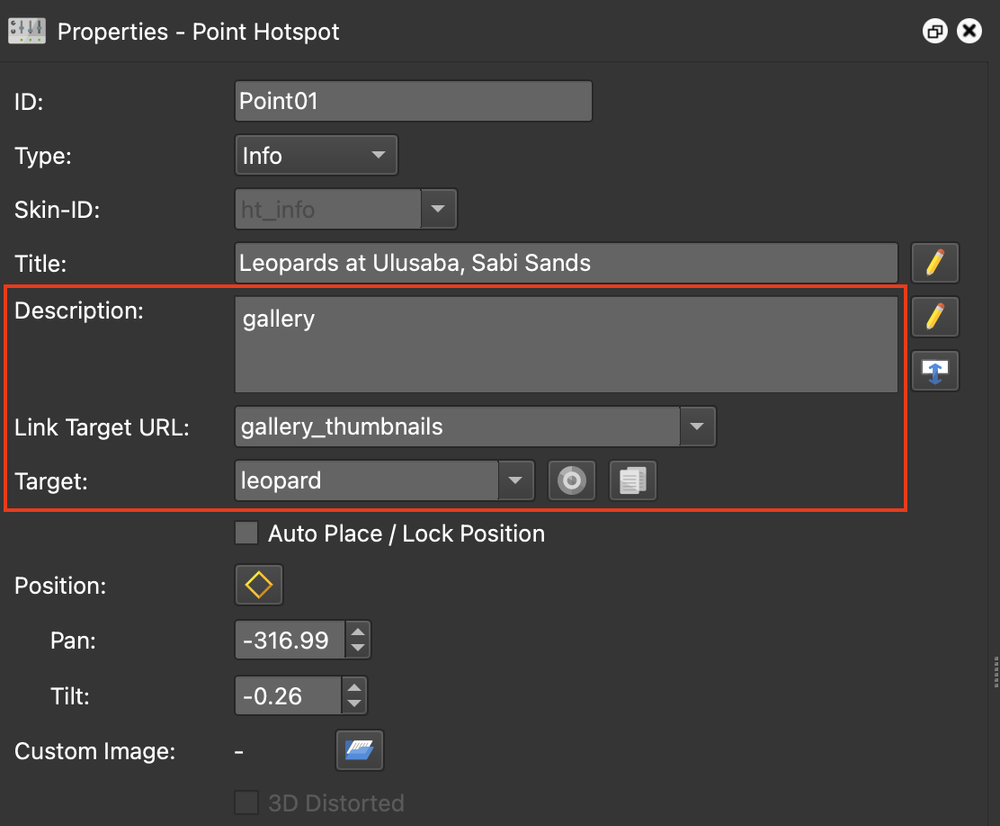Open the Custom Image folder browser
This screenshot has height=826, width=1000.
(x=359, y=751)
